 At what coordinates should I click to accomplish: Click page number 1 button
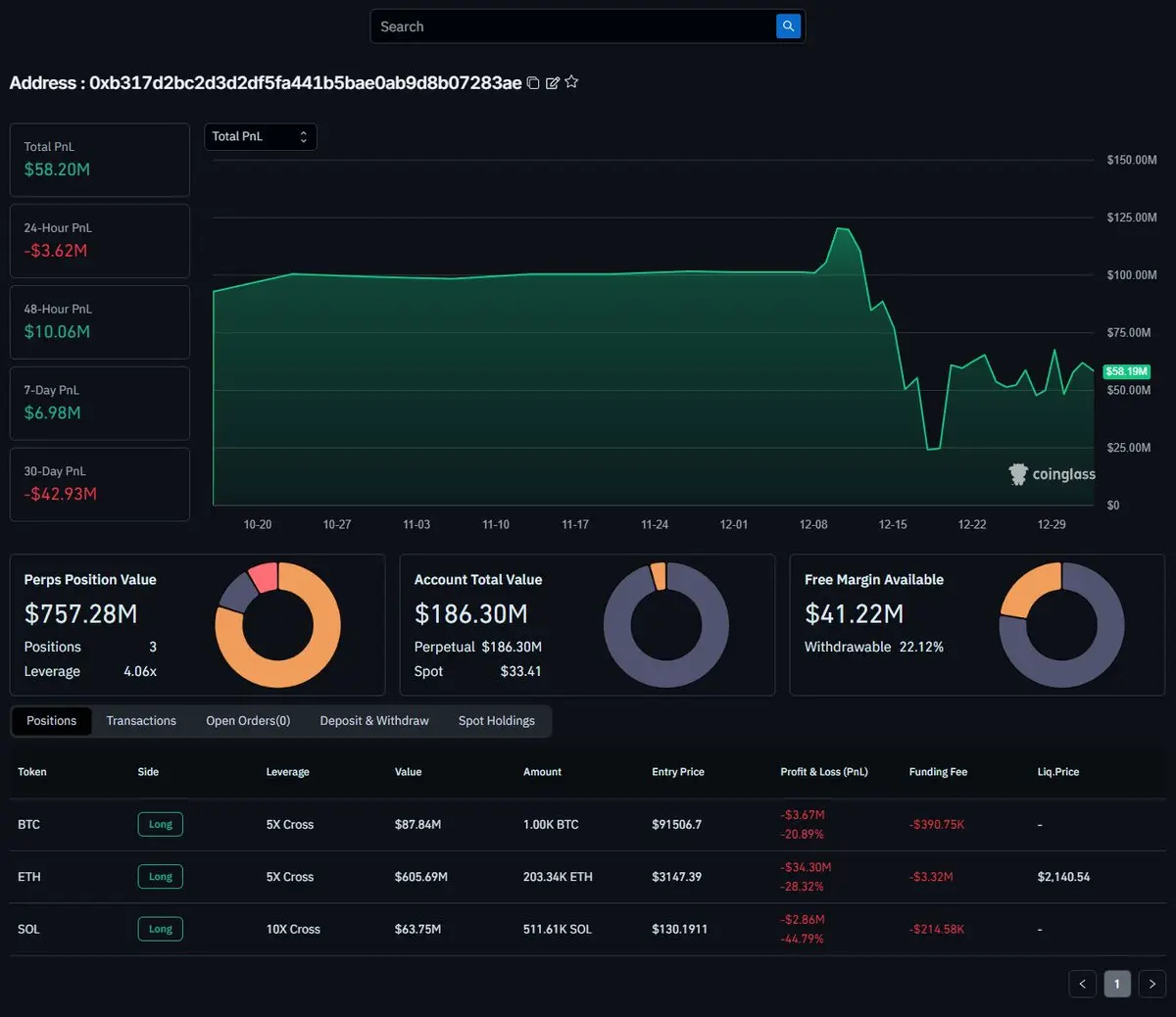1116,984
